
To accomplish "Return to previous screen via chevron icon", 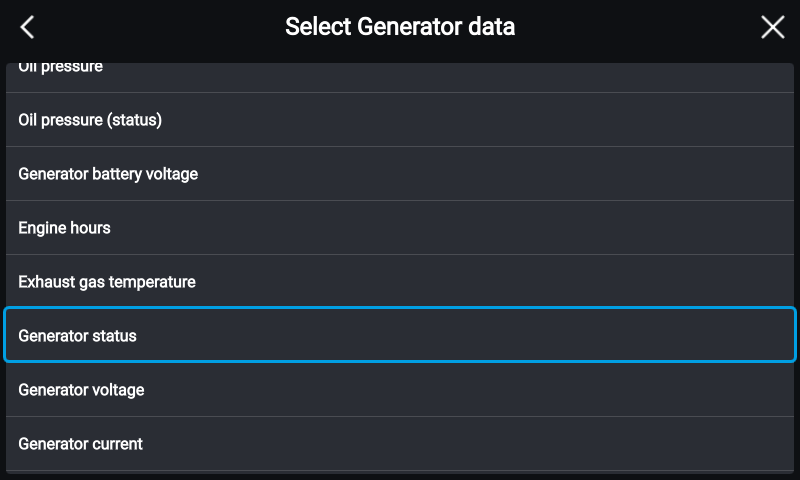I will [x=27, y=27].
